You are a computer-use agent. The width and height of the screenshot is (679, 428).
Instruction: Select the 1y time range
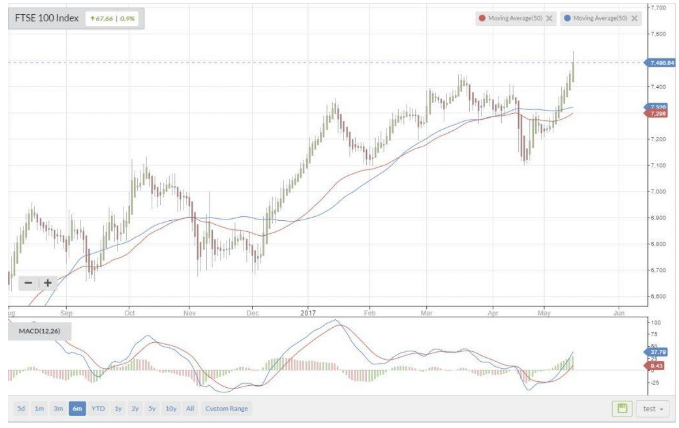point(118,409)
